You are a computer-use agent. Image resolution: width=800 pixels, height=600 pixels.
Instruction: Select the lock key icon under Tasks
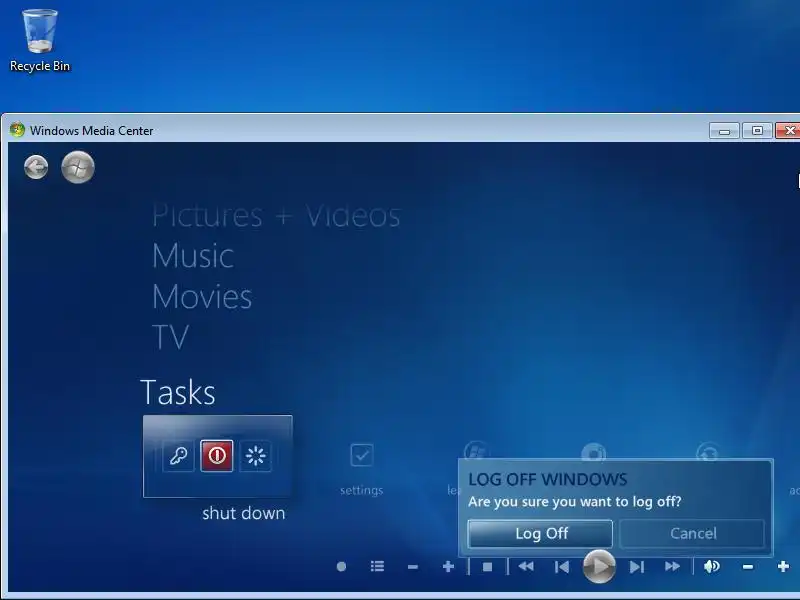click(178, 456)
